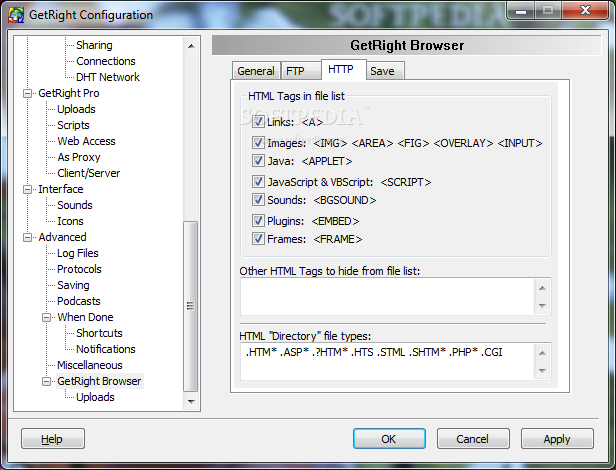The width and height of the screenshot is (616, 470).
Task: Toggle JavaScript & VBScript checkbox
Action: (x=258, y=182)
